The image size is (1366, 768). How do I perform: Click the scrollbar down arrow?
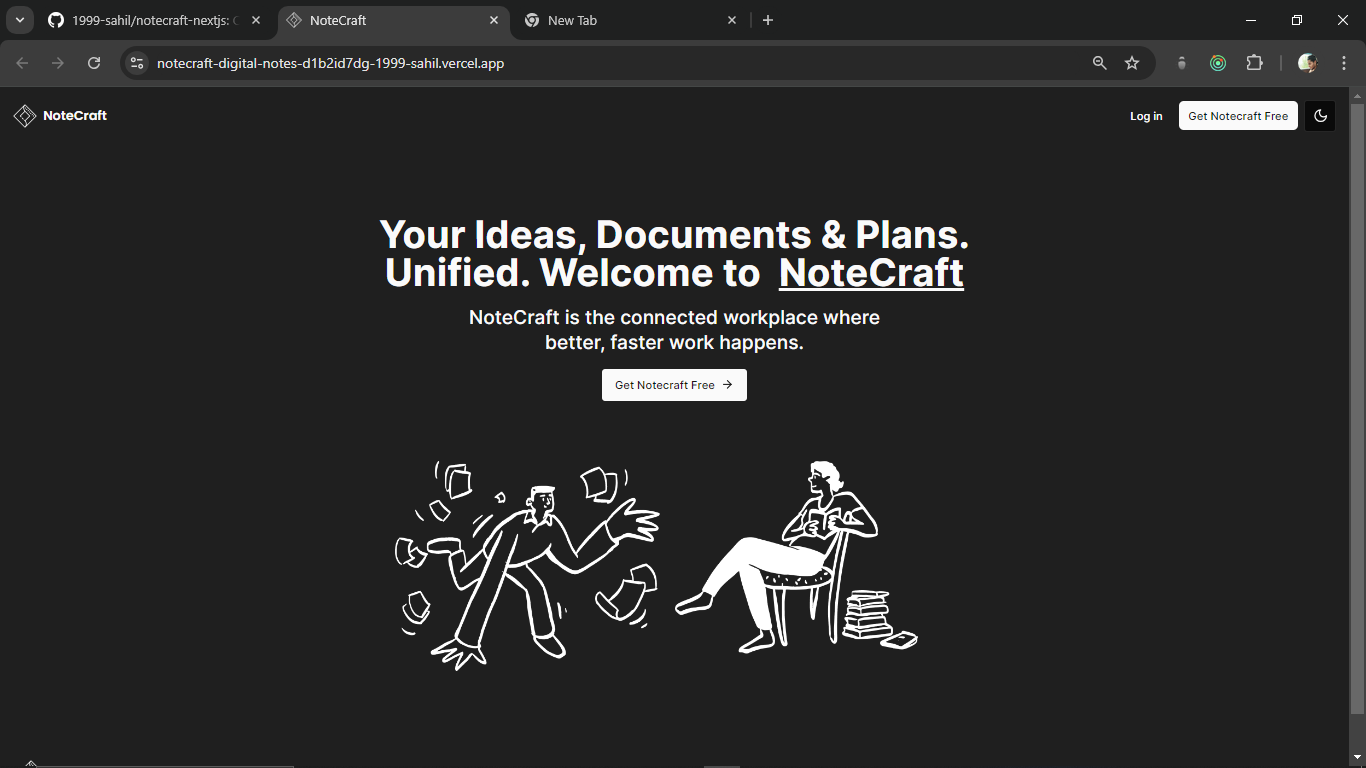coord(1357,759)
